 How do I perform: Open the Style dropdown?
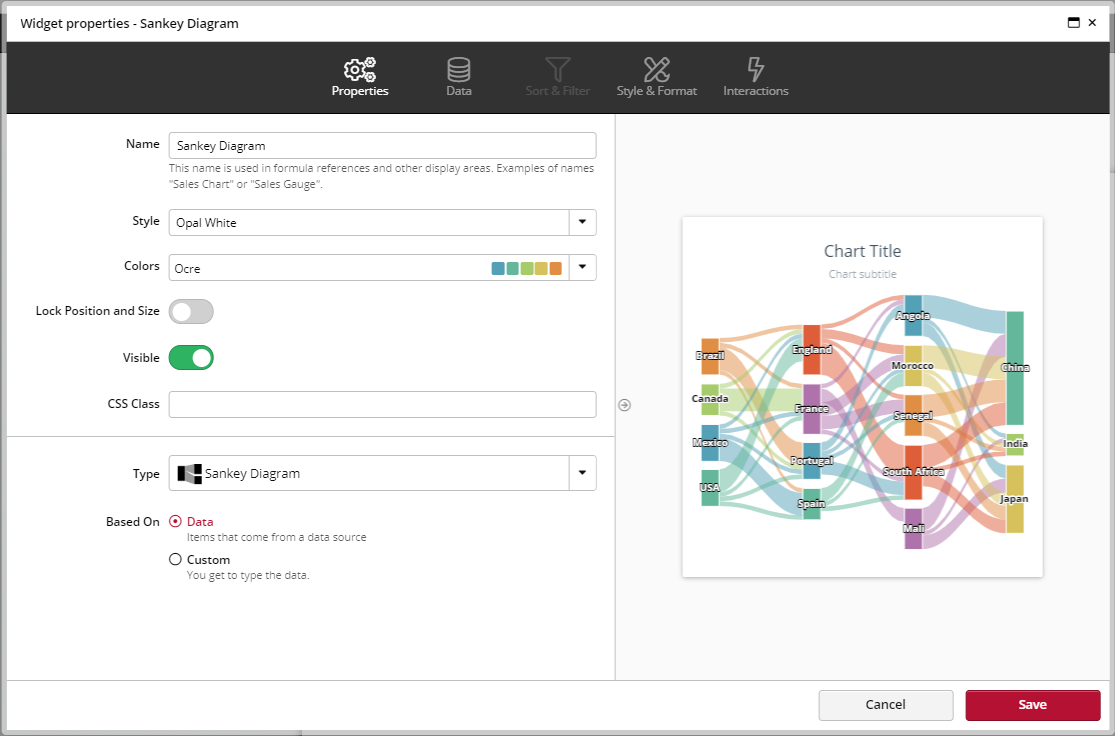[x=582, y=221]
